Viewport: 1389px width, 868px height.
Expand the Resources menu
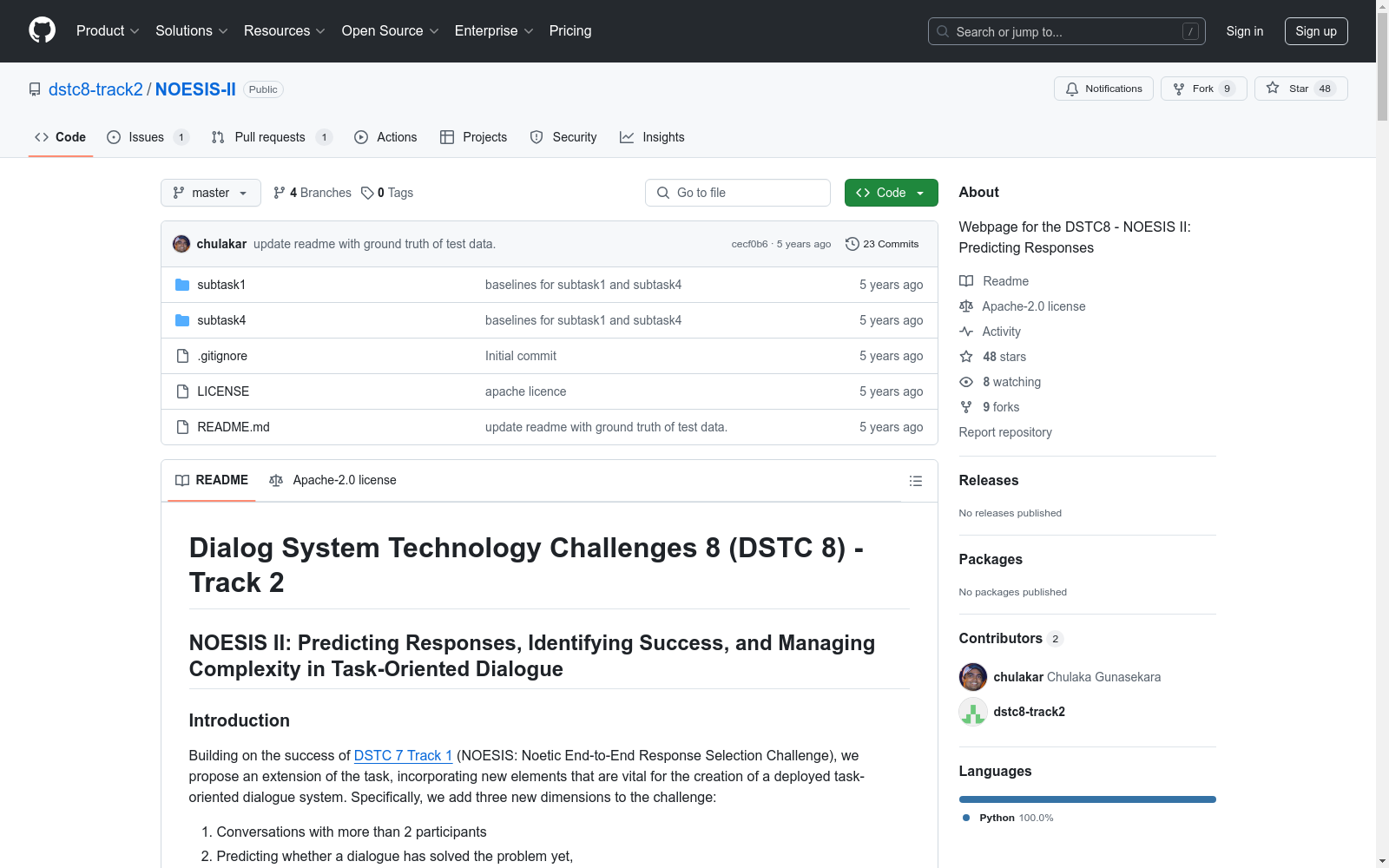[x=285, y=31]
